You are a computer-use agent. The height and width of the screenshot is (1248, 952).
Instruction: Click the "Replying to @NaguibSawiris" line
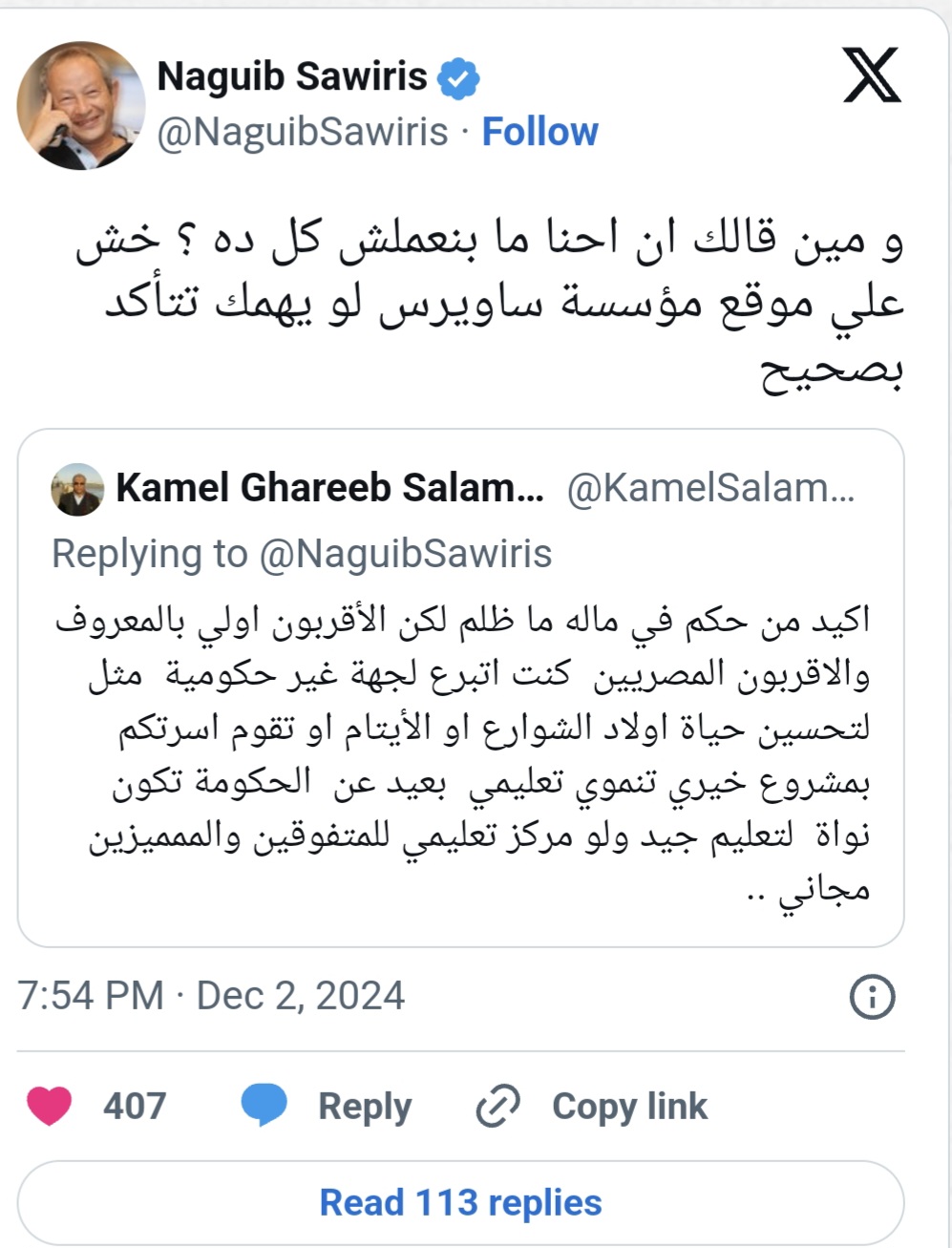pos(302,553)
